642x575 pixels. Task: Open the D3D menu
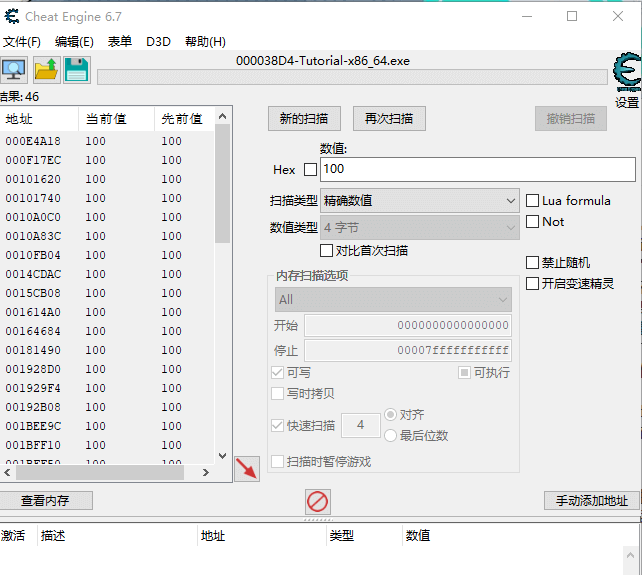point(158,42)
